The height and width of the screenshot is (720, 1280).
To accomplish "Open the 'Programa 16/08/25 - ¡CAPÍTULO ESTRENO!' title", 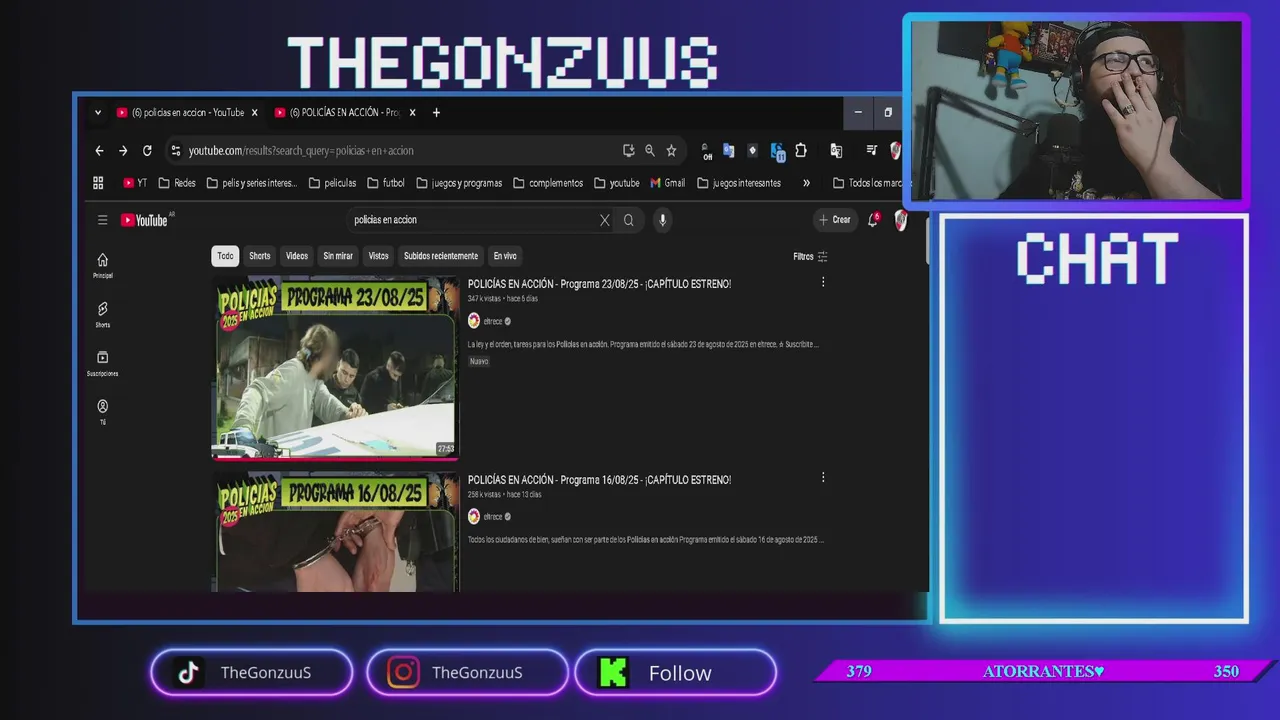I will point(599,480).
